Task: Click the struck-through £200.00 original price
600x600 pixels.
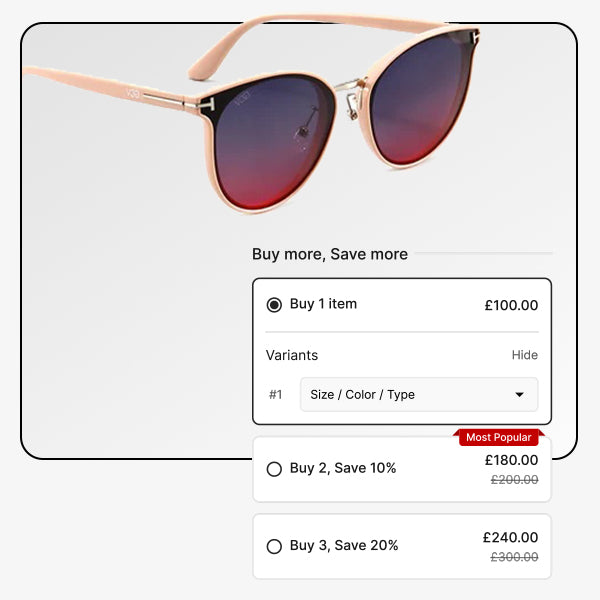Action: pos(515,479)
